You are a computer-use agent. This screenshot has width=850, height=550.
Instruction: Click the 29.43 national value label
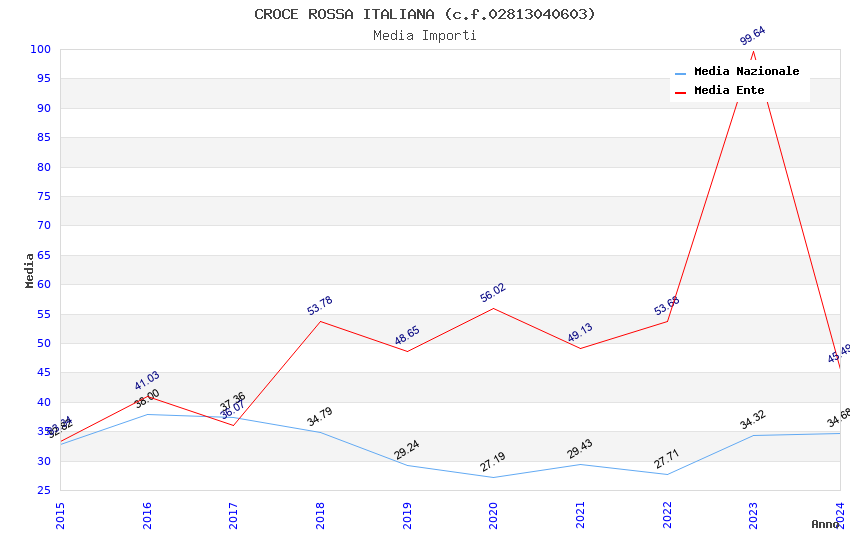click(x=580, y=449)
